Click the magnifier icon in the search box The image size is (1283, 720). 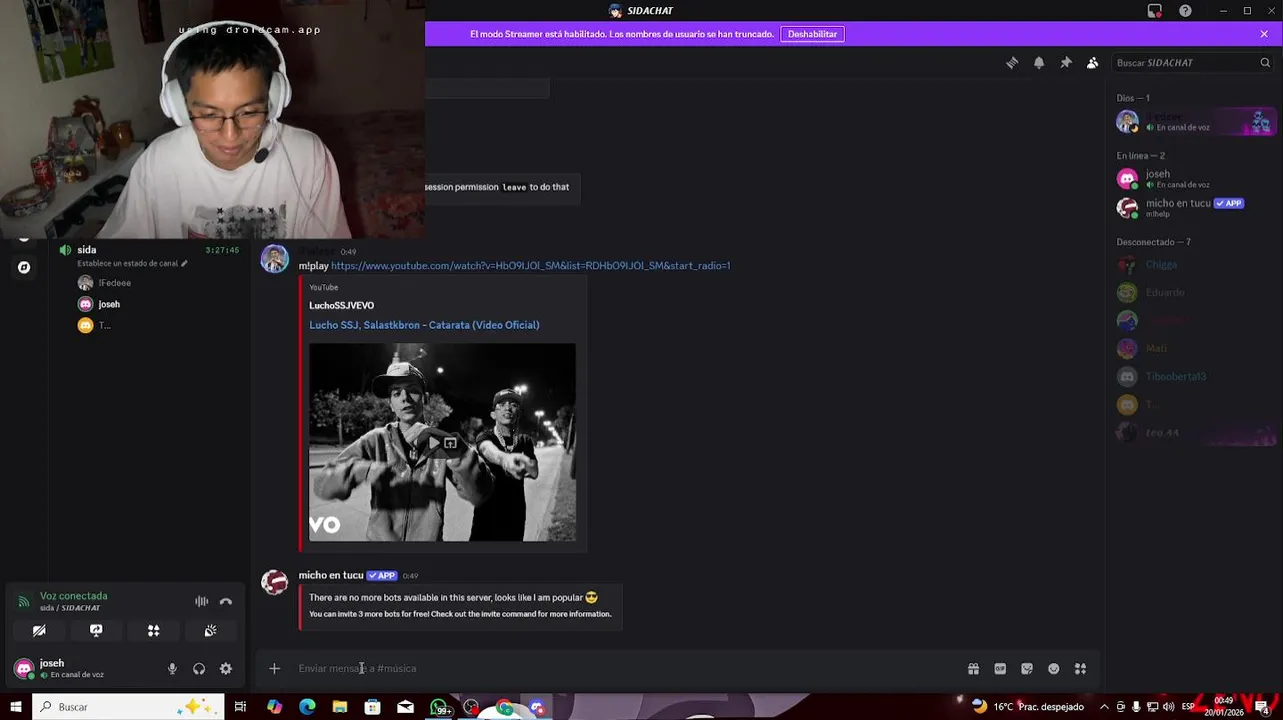[x=1265, y=63]
